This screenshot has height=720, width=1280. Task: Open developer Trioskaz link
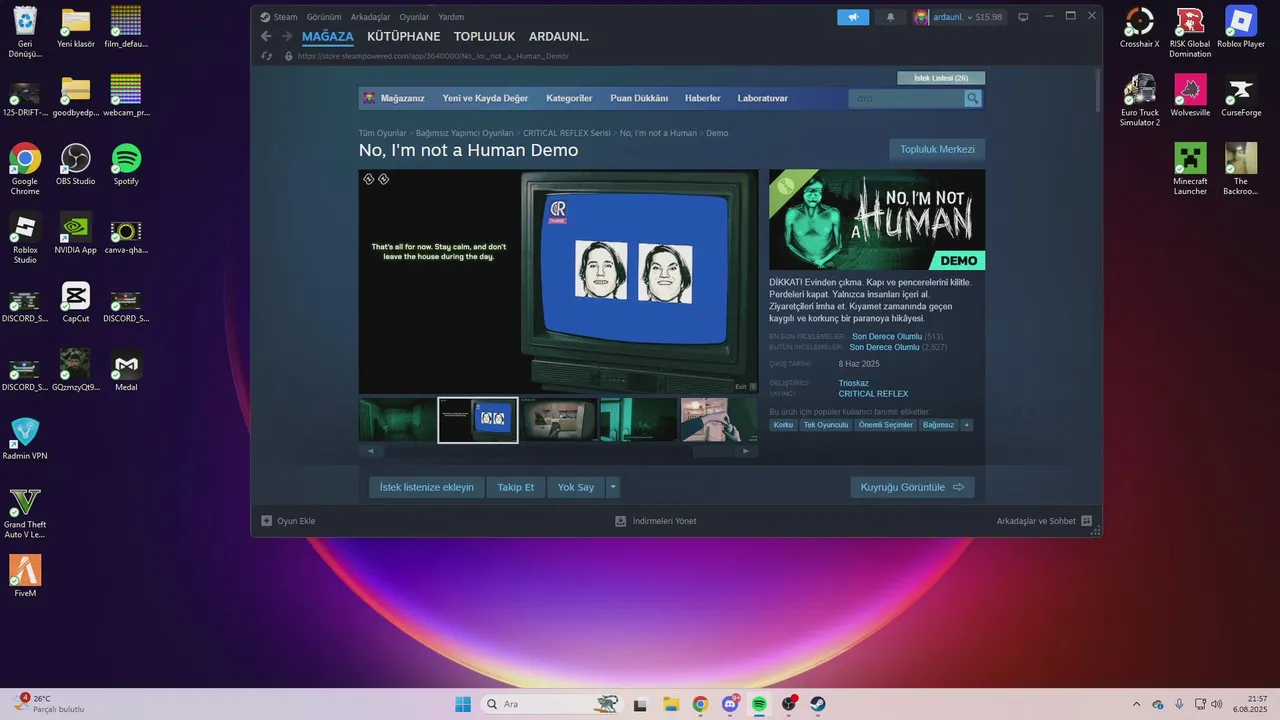click(854, 383)
